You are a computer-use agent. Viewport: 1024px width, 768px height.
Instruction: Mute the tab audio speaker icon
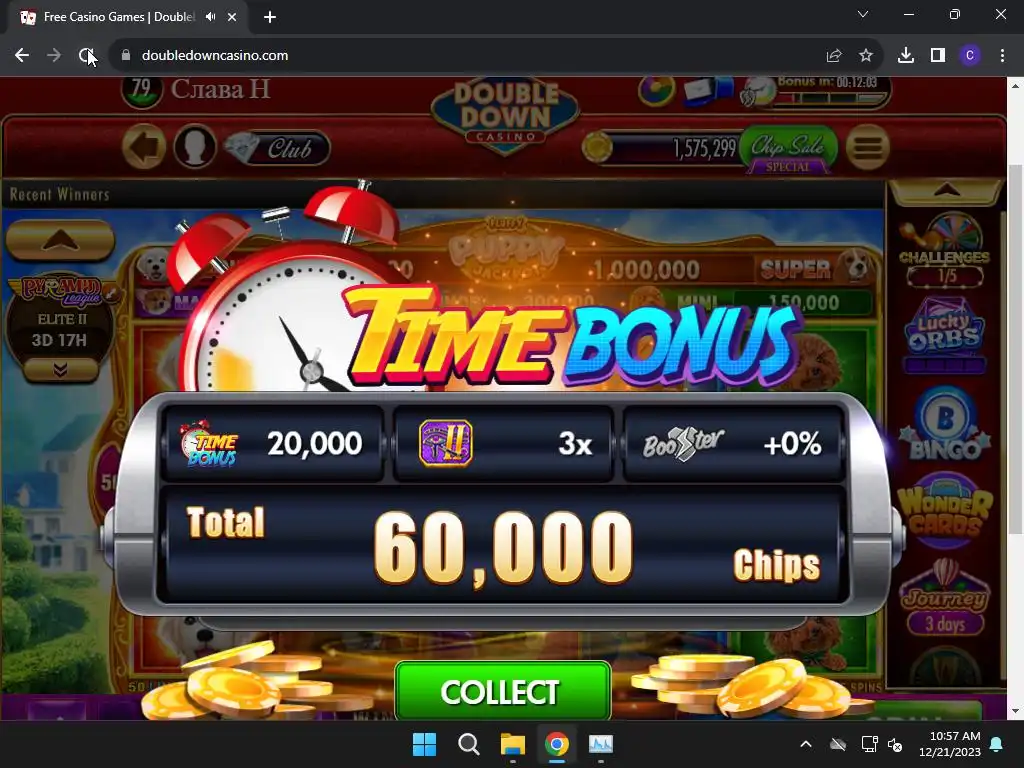pos(210,17)
